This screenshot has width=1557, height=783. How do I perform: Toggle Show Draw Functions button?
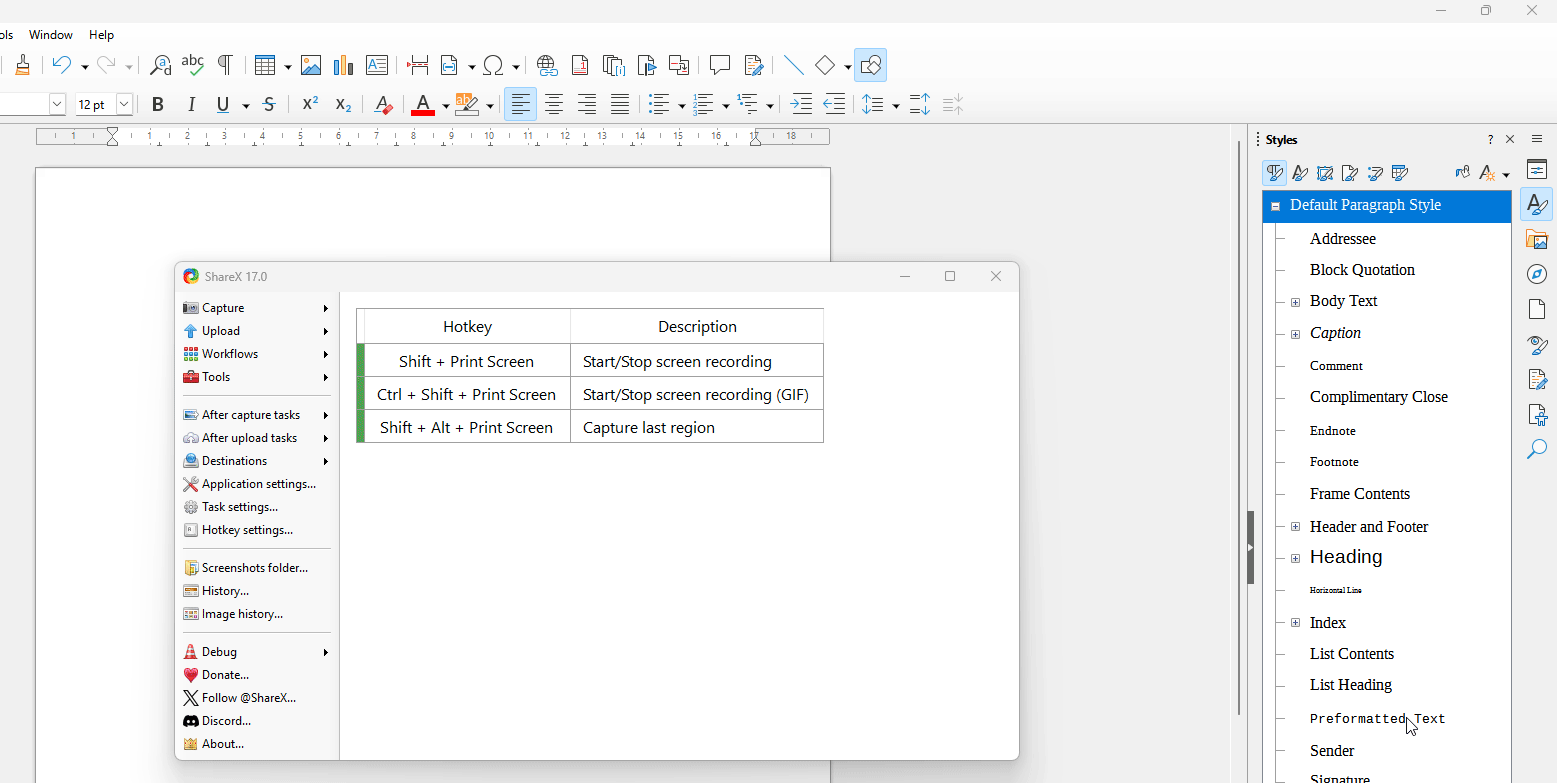pyautogui.click(x=870, y=66)
